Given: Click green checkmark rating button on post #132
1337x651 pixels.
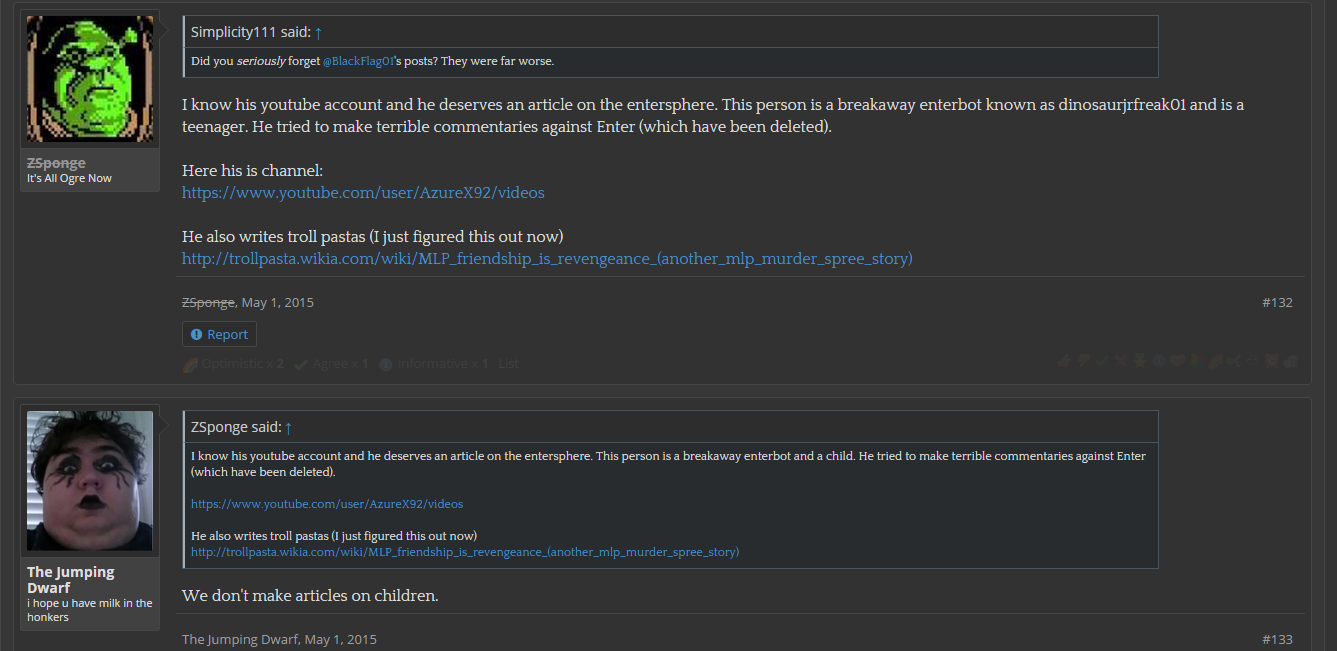Looking at the screenshot, I should (x=1102, y=361).
